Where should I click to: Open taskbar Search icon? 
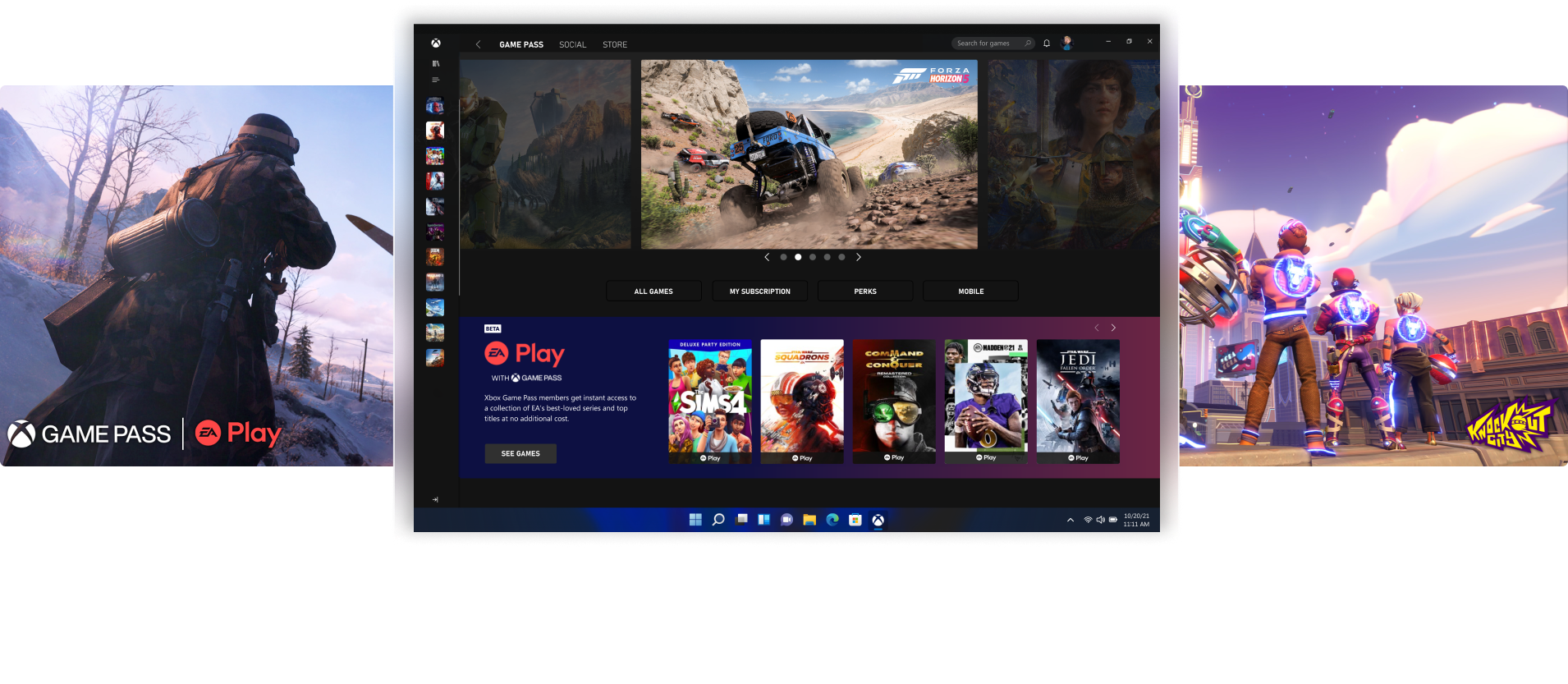[x=718, y=520]
